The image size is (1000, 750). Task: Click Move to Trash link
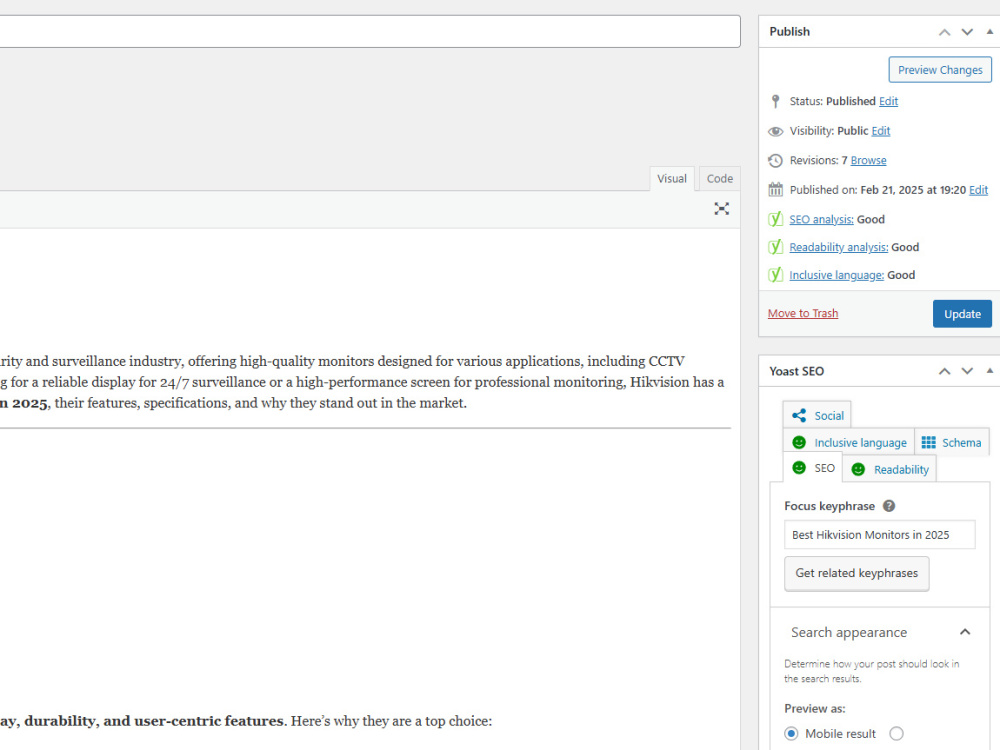(803, 313)
